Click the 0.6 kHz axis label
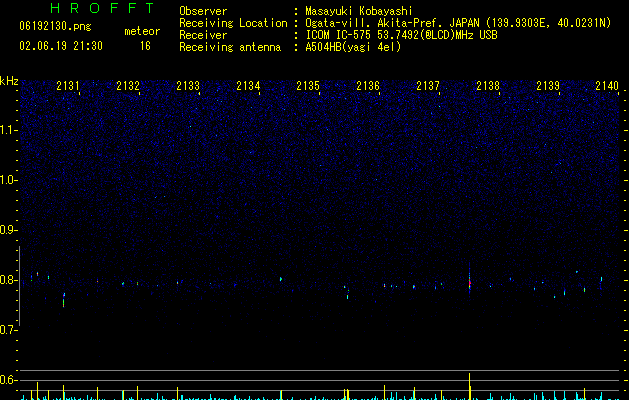The width and height of the screenshot is (629, 400). 9,380
